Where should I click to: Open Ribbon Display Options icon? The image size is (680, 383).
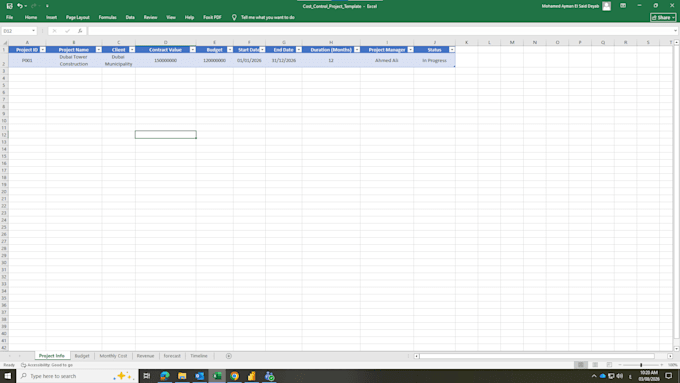[x=623, y=6]
